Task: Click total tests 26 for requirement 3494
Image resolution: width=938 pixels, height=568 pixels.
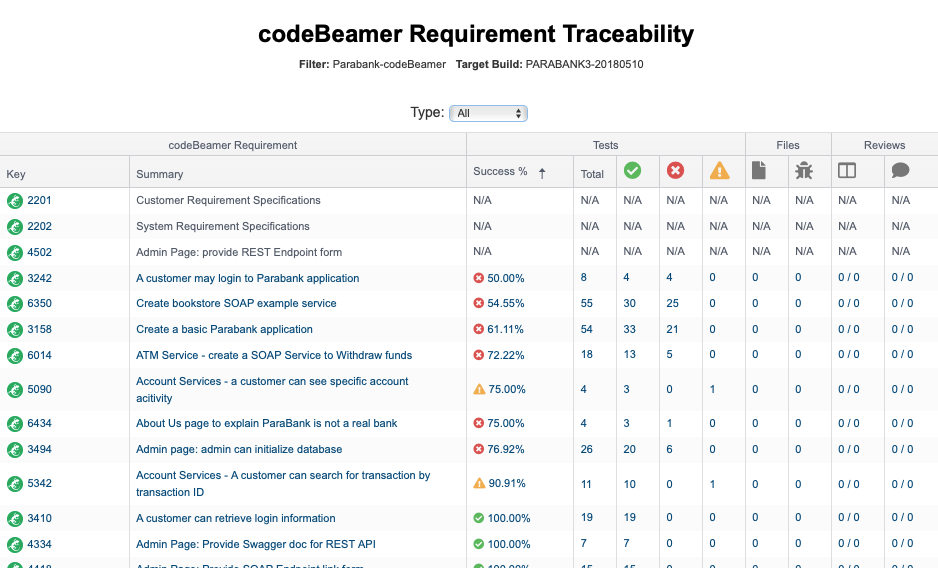Action: (x=587, y=449)
